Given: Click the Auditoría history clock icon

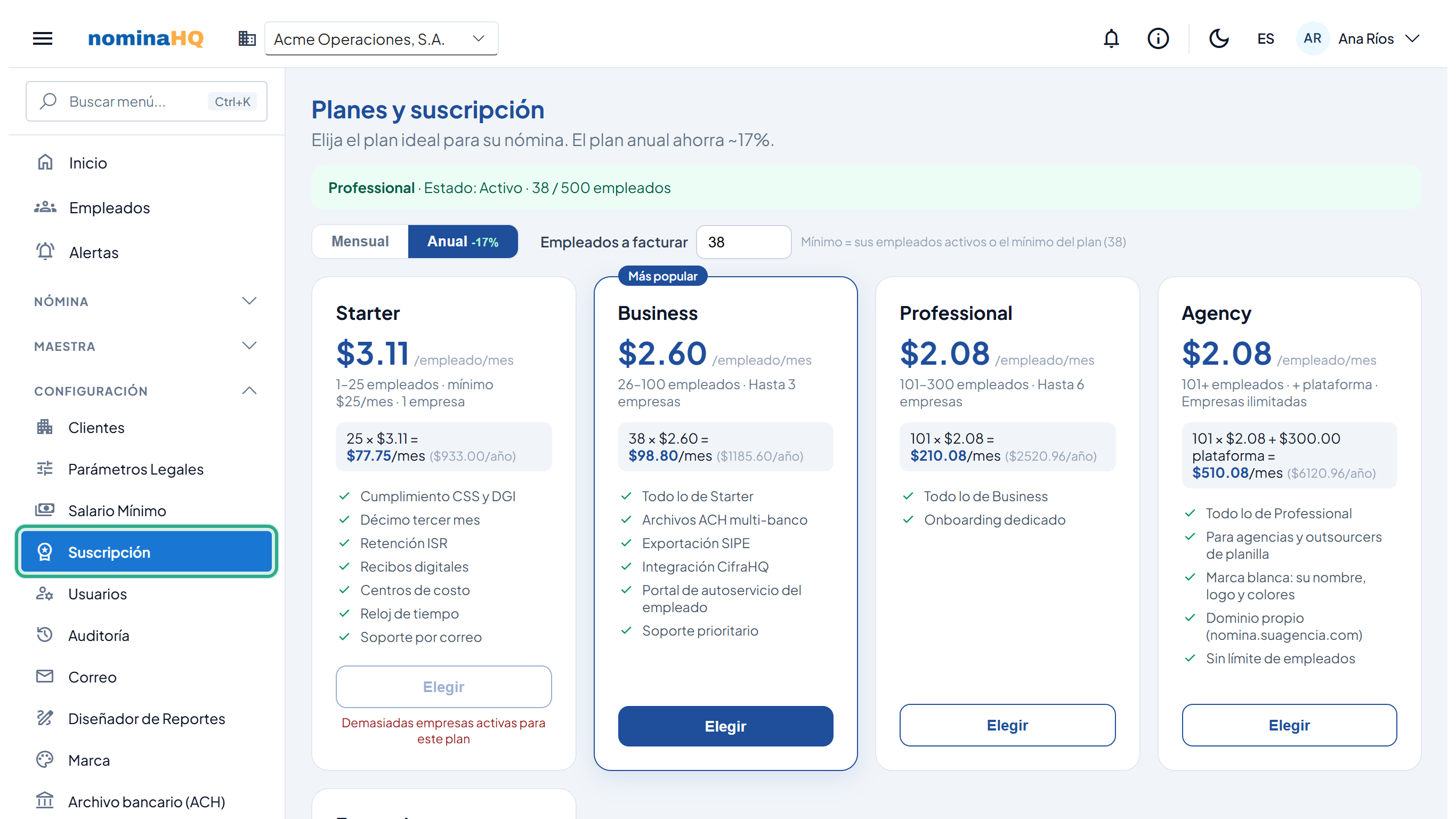Looking at the screenshot, I should pos(45,635).
